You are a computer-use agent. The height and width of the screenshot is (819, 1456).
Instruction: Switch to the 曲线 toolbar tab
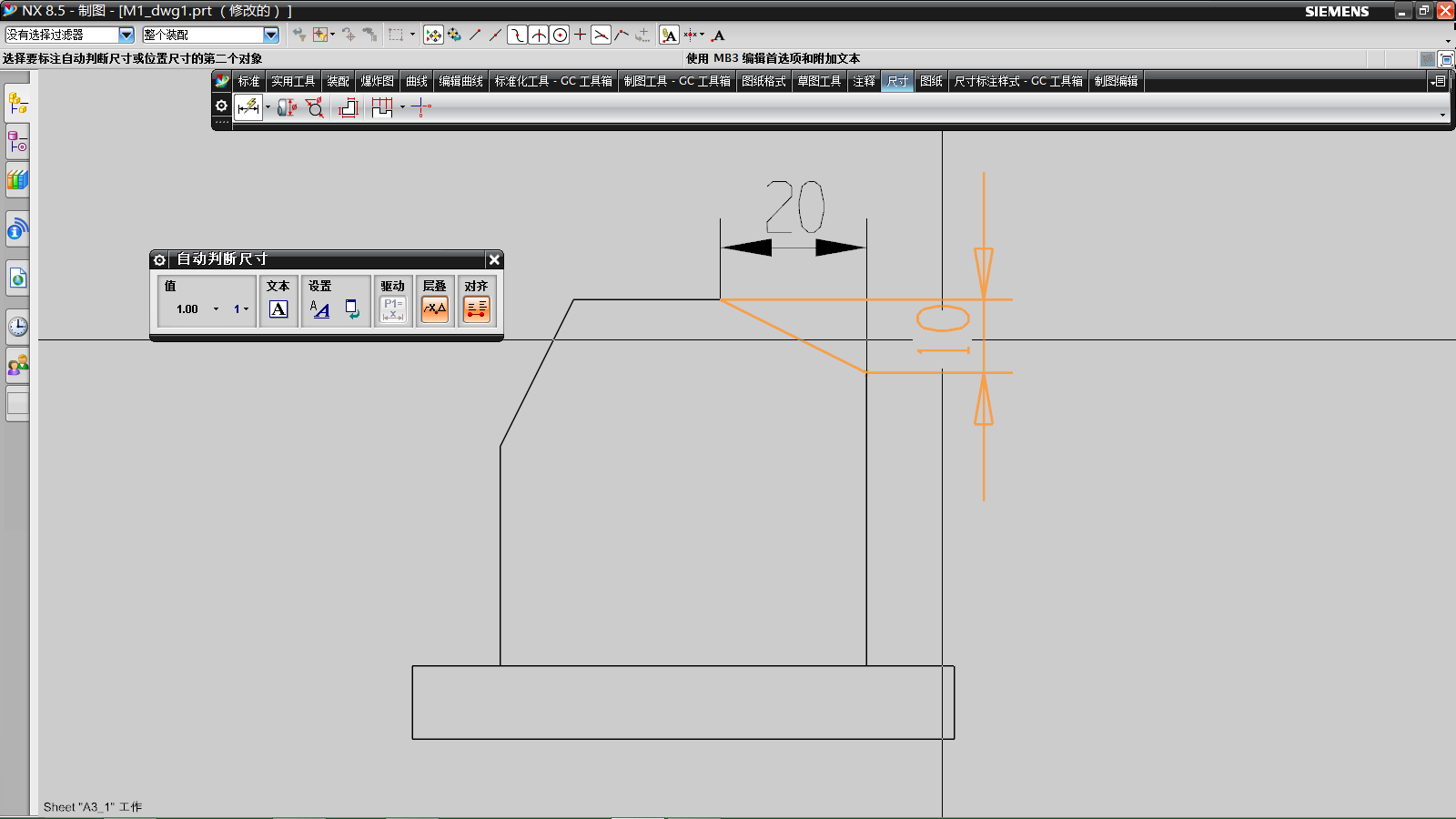pos(416,81)
